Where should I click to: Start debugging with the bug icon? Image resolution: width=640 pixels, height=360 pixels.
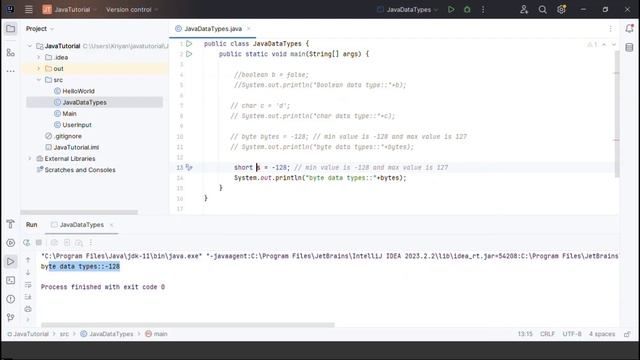(x=467, y=9)
